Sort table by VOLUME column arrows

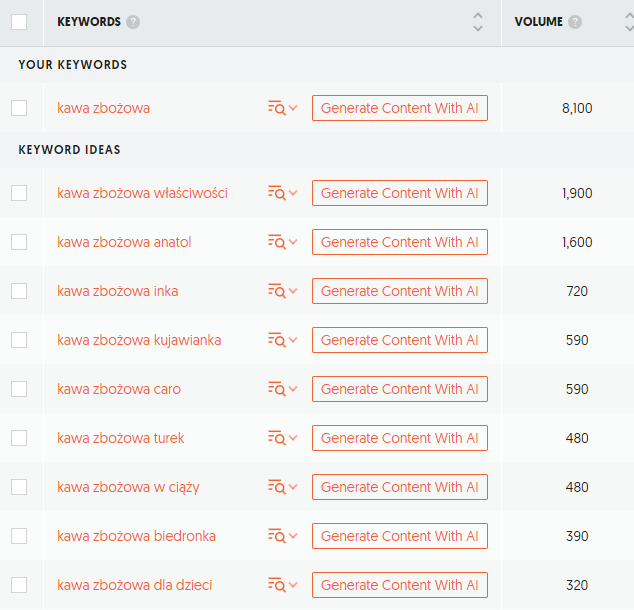(x=630, y=22)
